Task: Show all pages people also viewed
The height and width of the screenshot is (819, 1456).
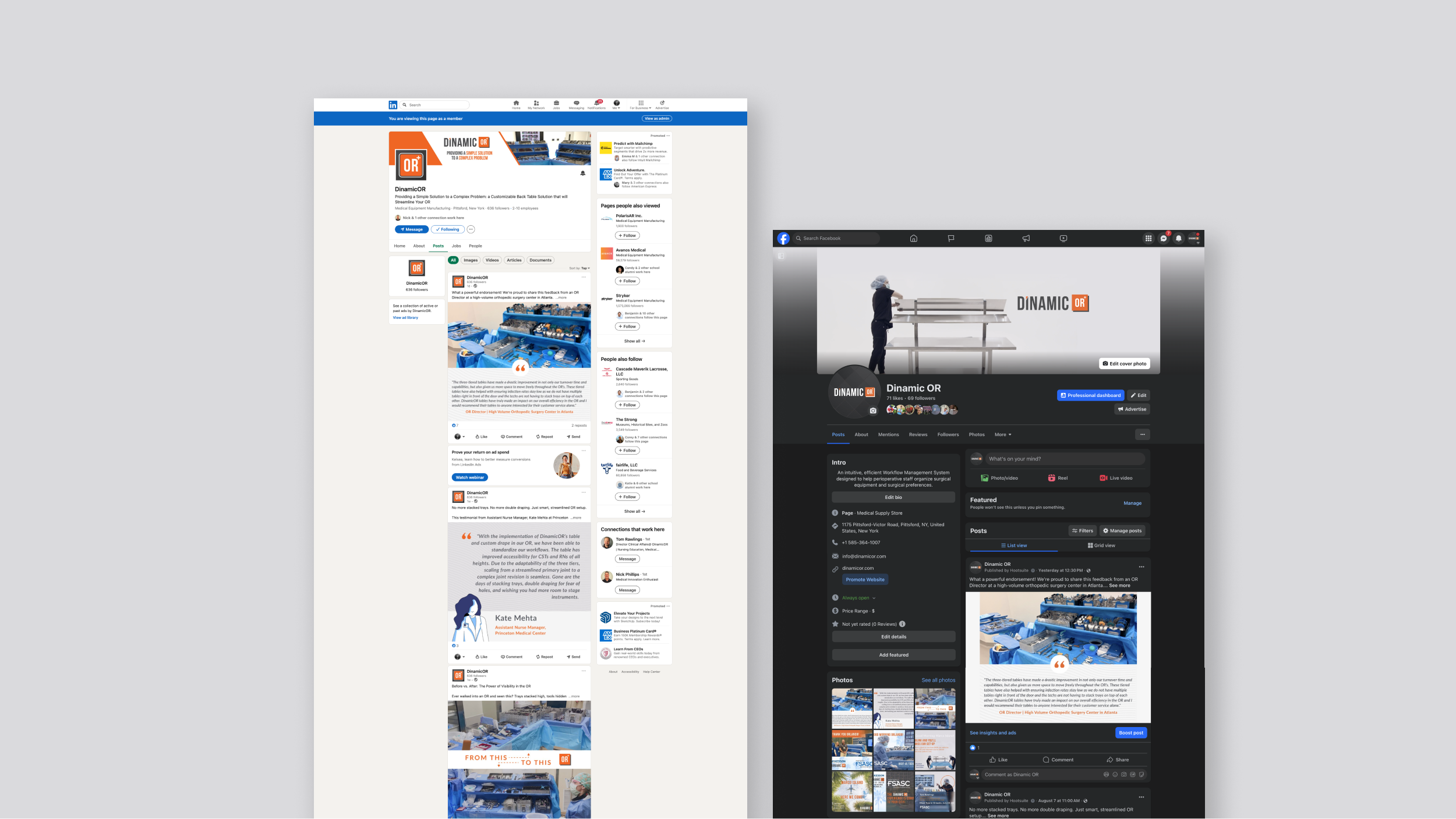Action: click(634, 341)
